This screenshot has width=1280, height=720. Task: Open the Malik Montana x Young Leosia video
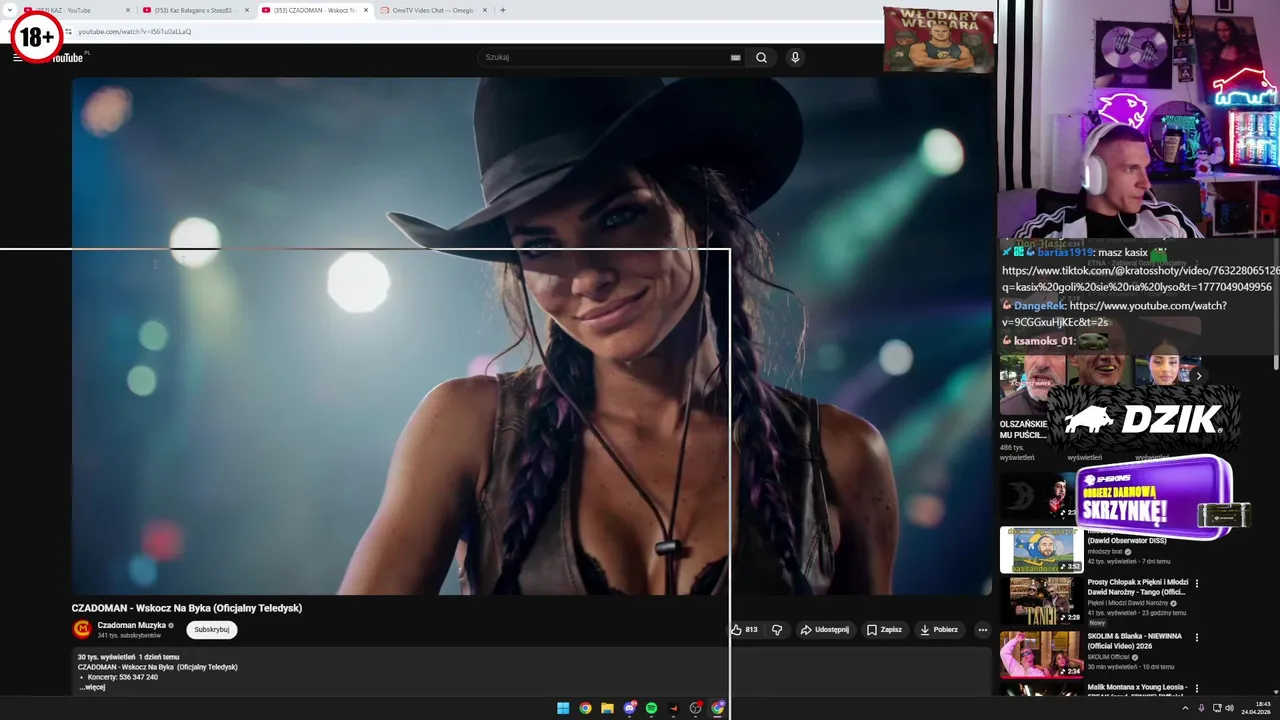tap(1137, 687)
